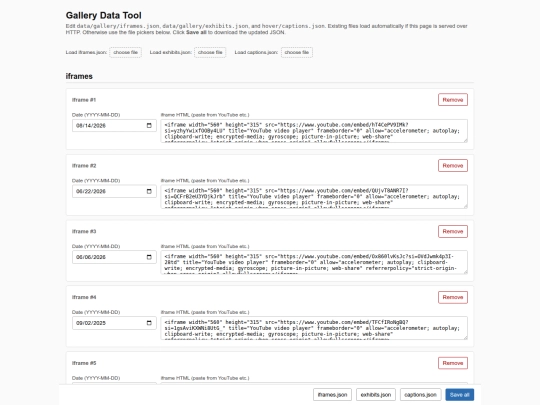
Task: Edit the iframe #1 date field
Action: (114, 125)
